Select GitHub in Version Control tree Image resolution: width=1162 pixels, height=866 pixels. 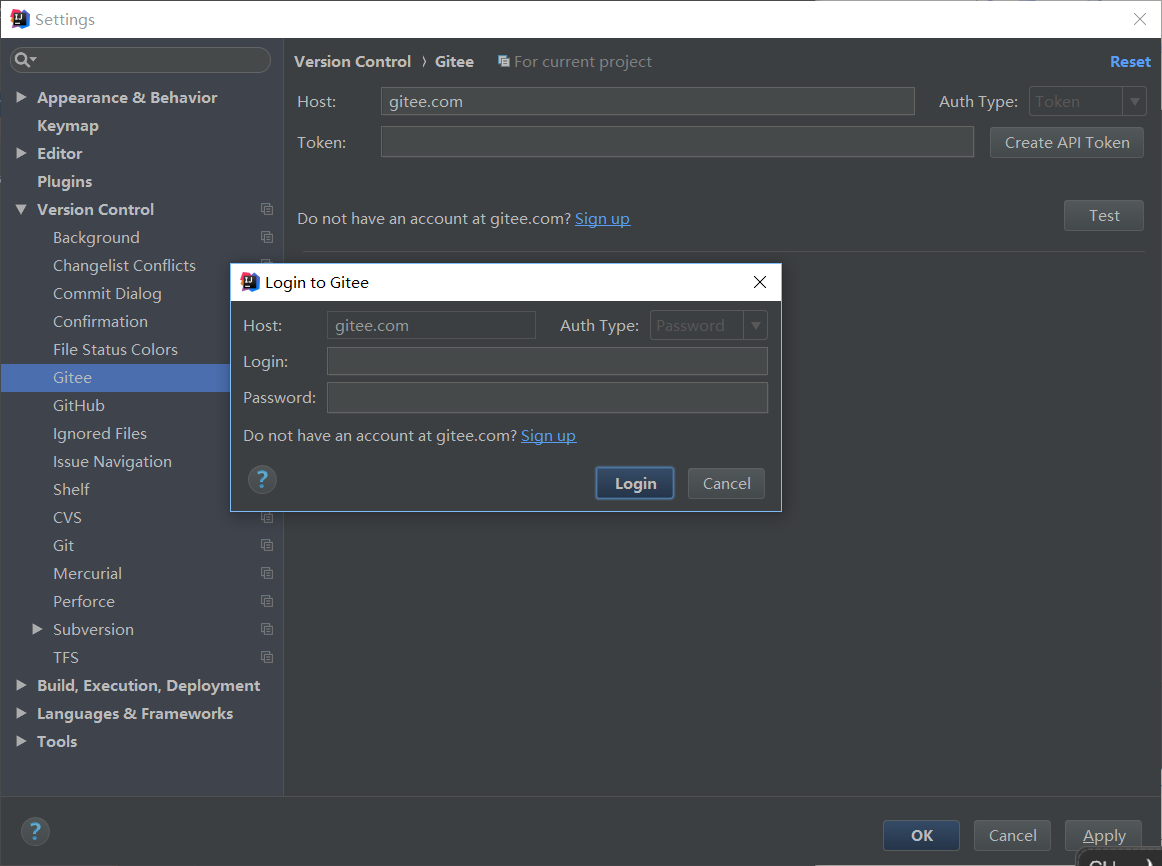[x=79, y=406]
